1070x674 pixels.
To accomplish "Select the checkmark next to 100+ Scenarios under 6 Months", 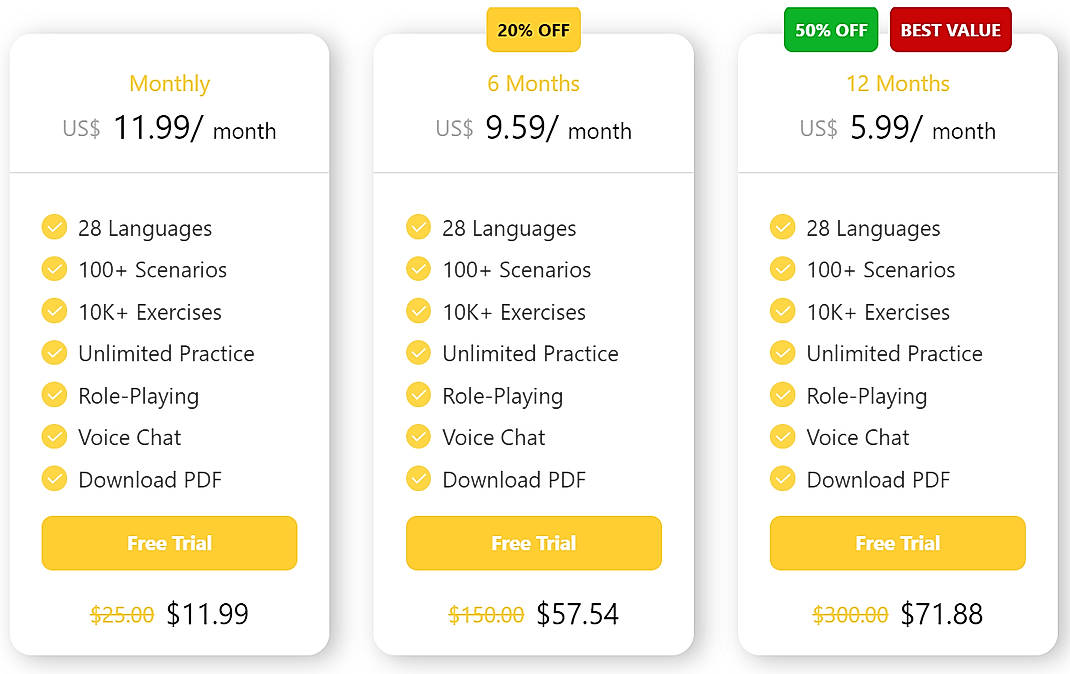I will point(419,269).
